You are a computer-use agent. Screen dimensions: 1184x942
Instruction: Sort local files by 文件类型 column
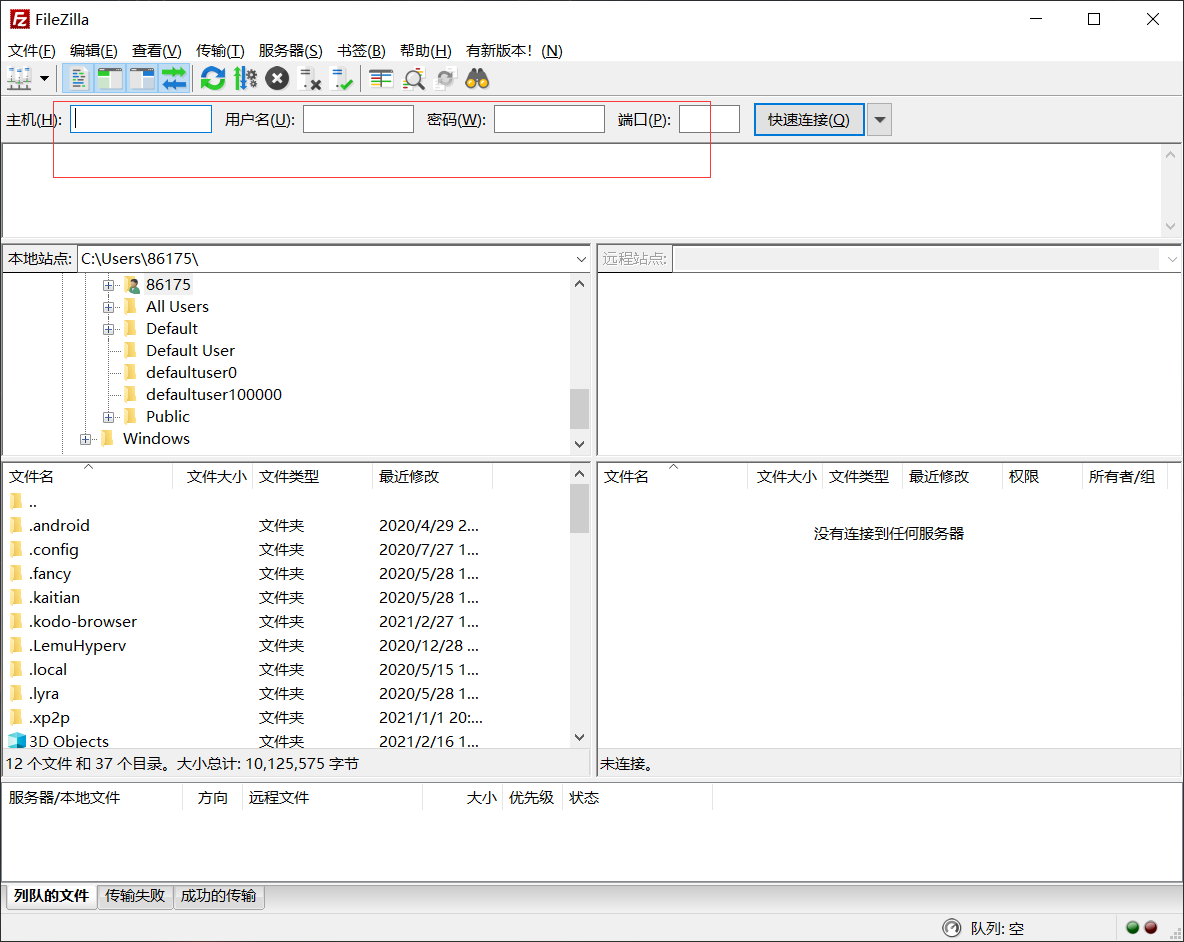(x=313, y=477)
